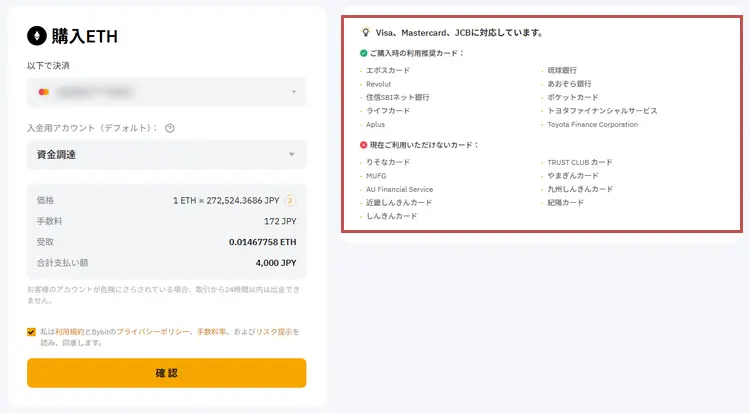
Task: Click the やまぎんカード entry
Action: point(573,176)
